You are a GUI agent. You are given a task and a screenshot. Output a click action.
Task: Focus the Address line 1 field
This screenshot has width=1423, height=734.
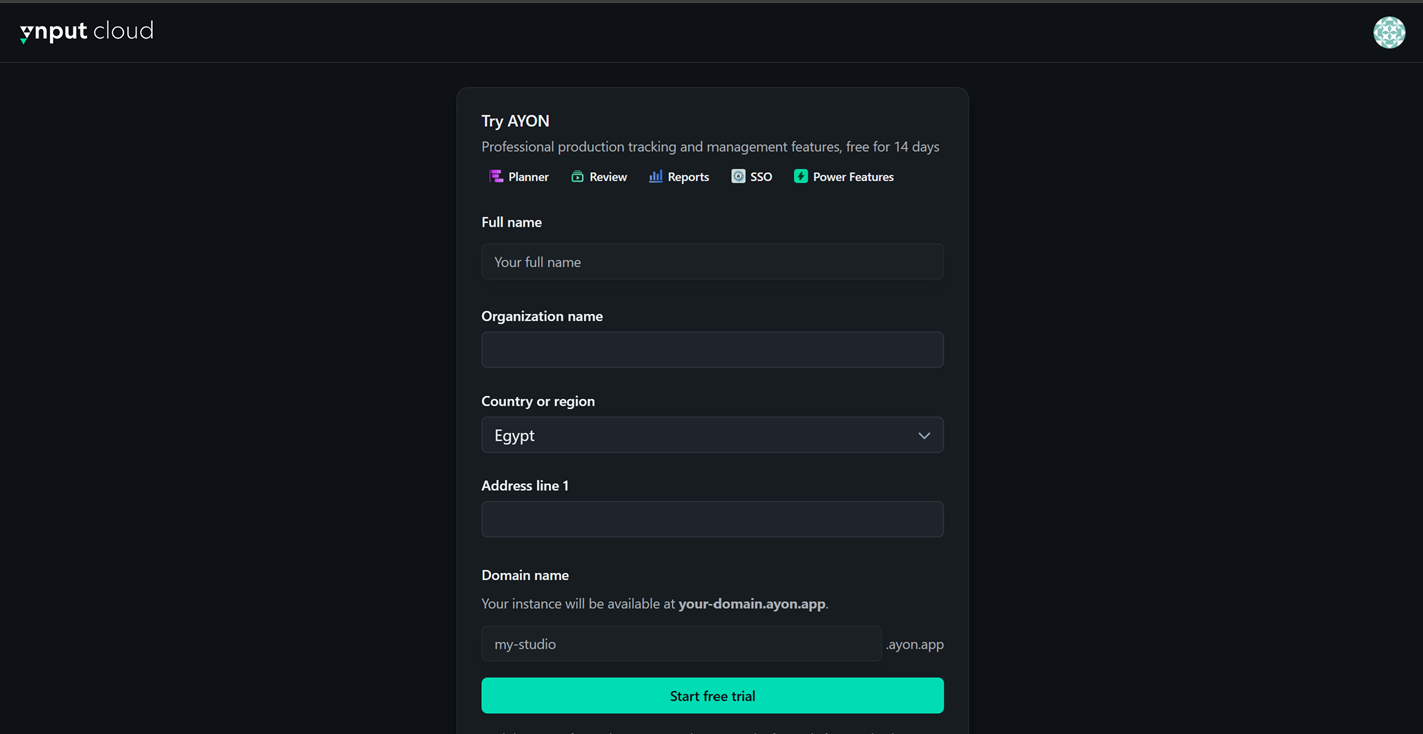pos(712,519)
